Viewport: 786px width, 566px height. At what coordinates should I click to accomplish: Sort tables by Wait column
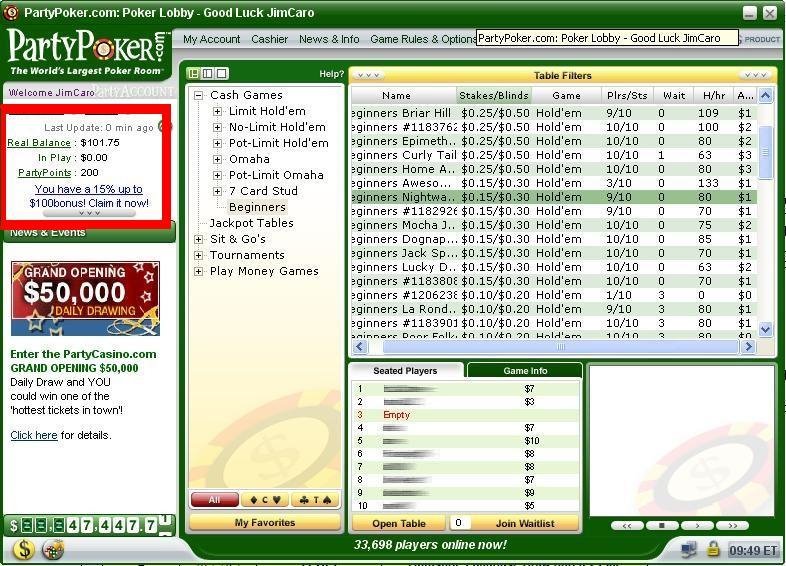674,95
